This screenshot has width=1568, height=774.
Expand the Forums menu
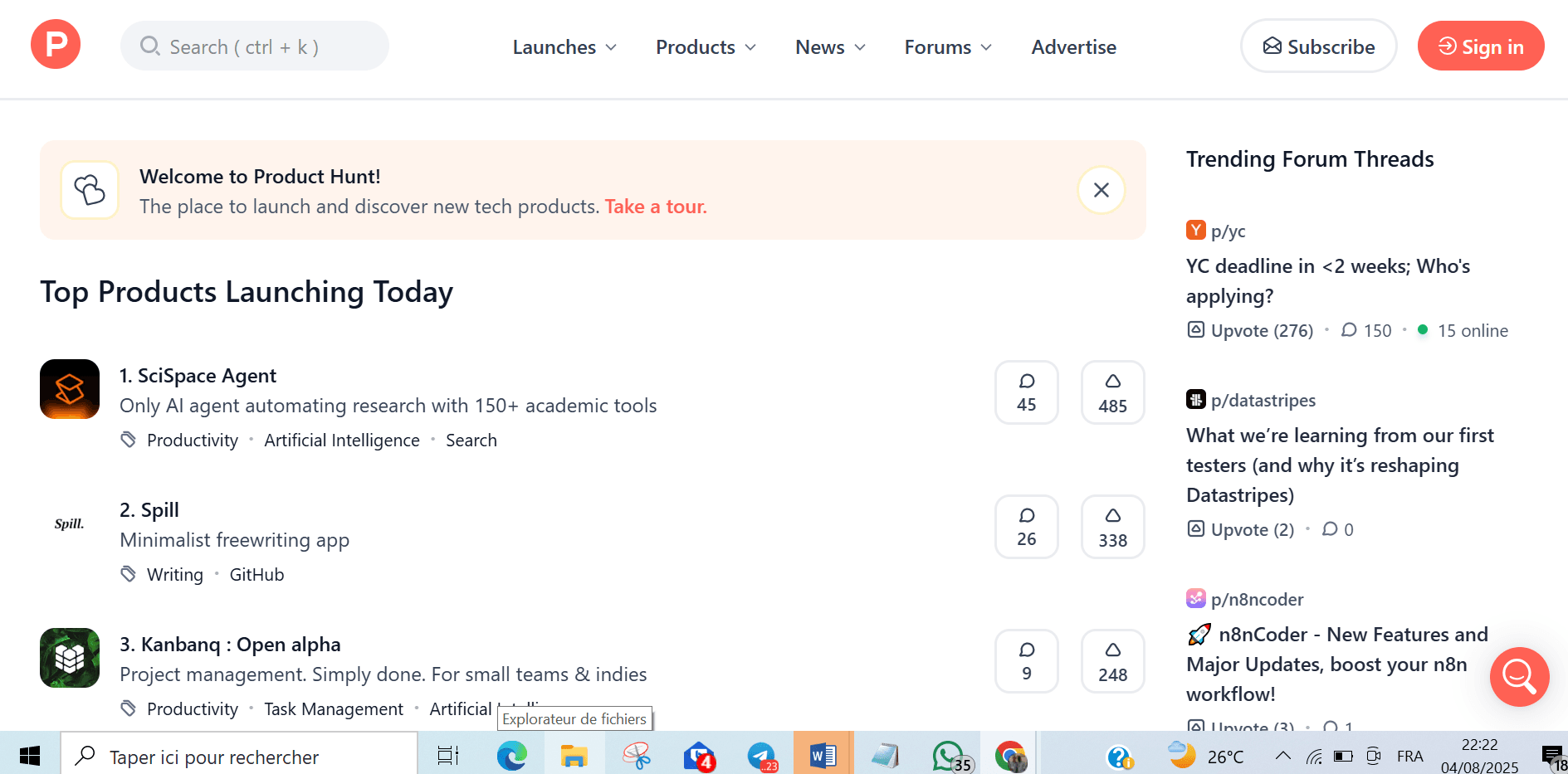click(x=948, y=47)
